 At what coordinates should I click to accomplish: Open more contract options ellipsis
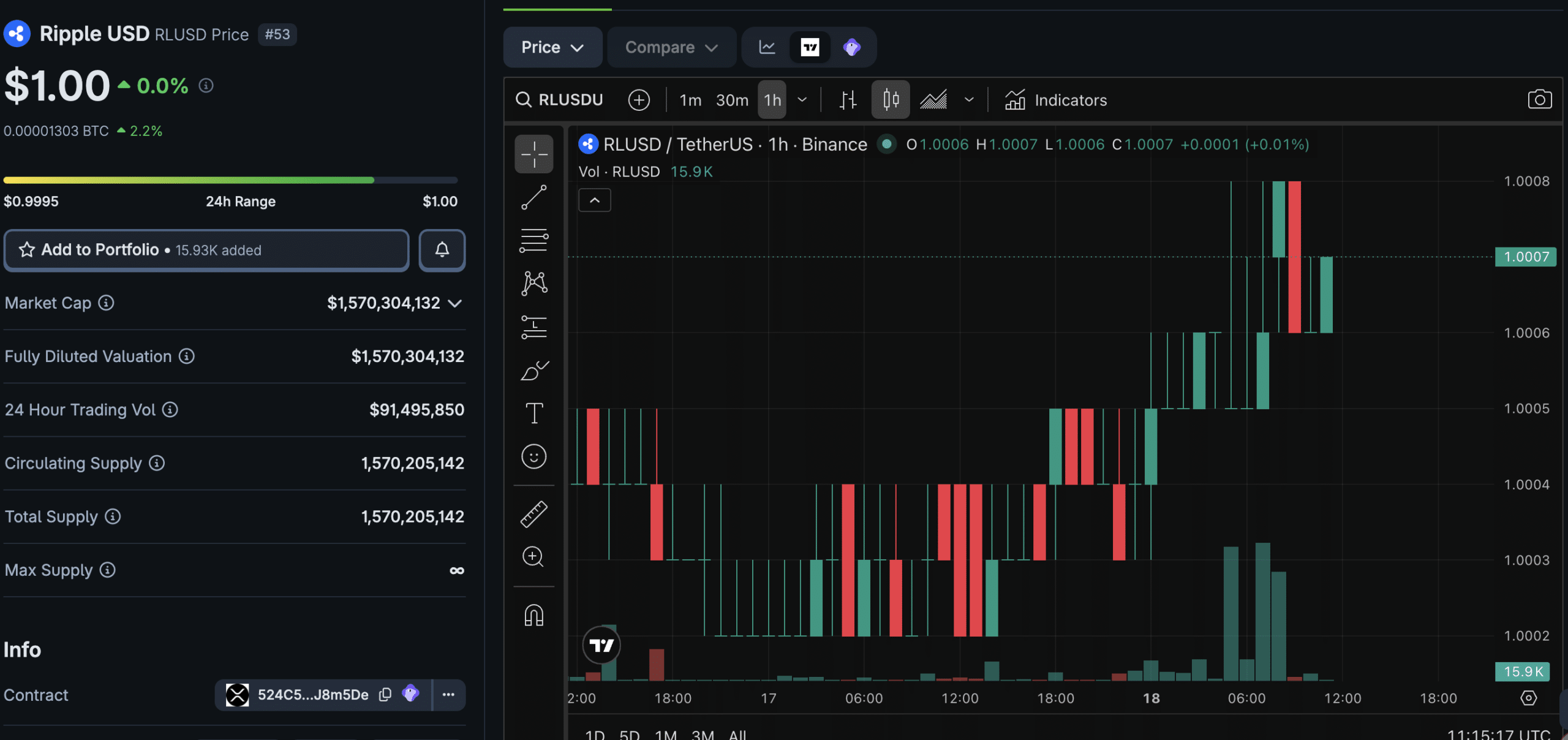tap(448, 695)
